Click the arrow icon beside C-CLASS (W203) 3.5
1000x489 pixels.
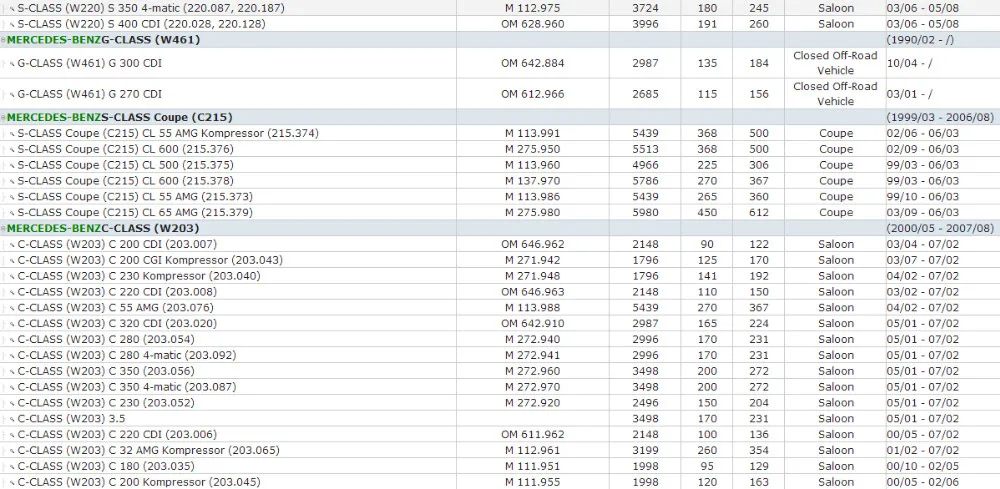[12, 420]
